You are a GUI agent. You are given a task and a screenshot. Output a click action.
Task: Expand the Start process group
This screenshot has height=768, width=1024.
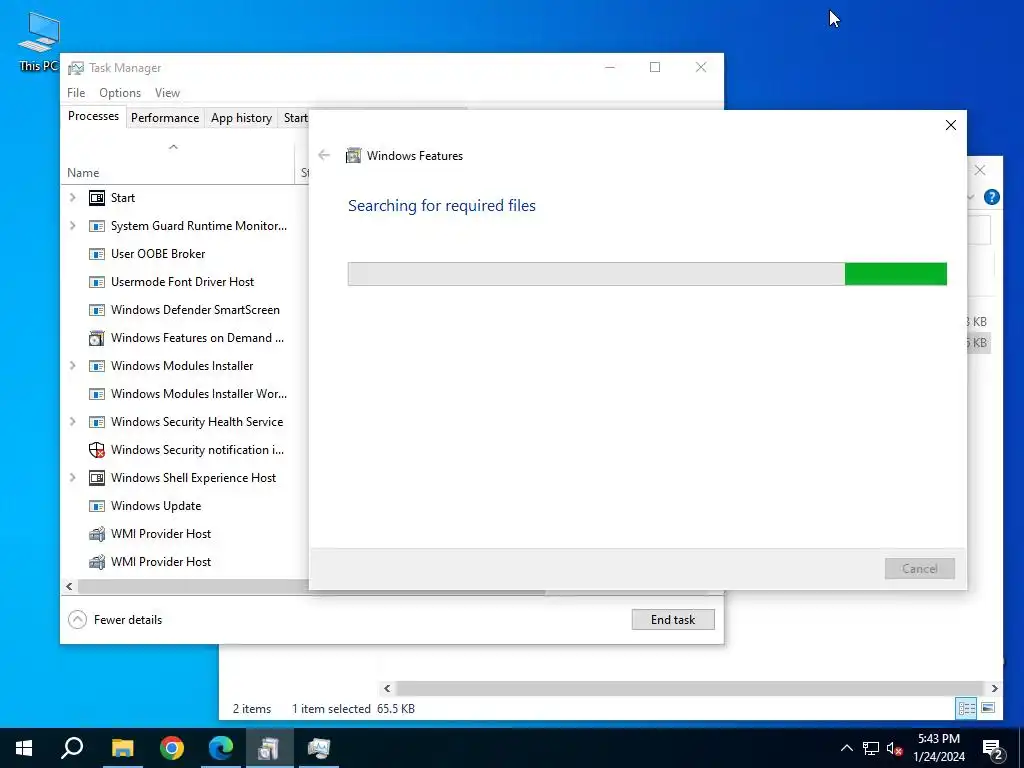(x=72, y=198)
